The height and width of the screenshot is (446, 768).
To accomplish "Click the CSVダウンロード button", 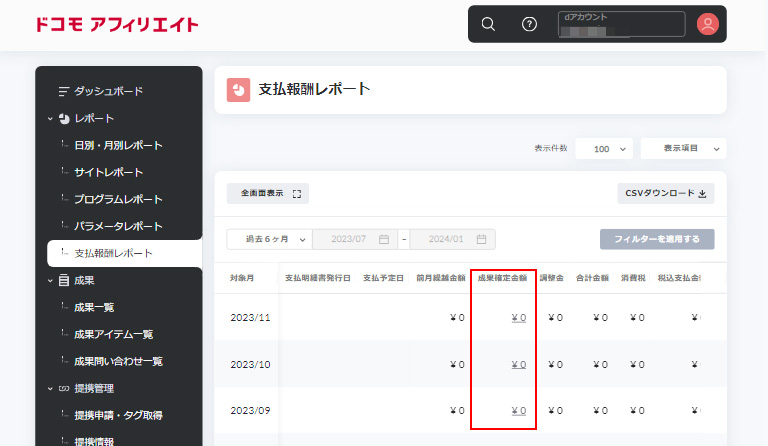I will point(665,193).
